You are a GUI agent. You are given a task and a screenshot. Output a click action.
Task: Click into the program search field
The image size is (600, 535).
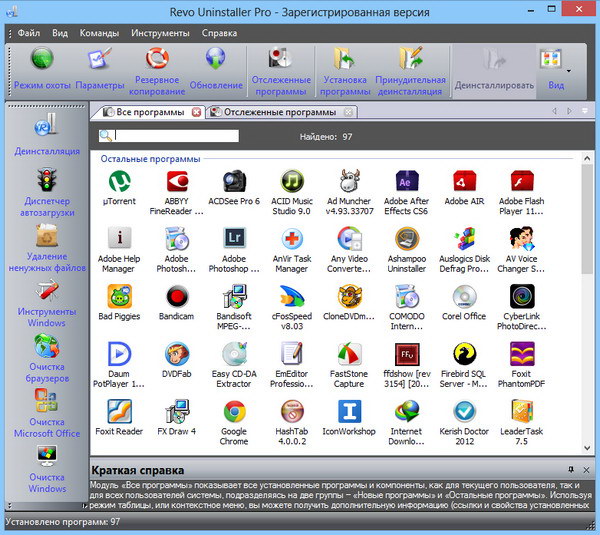pyautogui.click(x=176, y=136)
